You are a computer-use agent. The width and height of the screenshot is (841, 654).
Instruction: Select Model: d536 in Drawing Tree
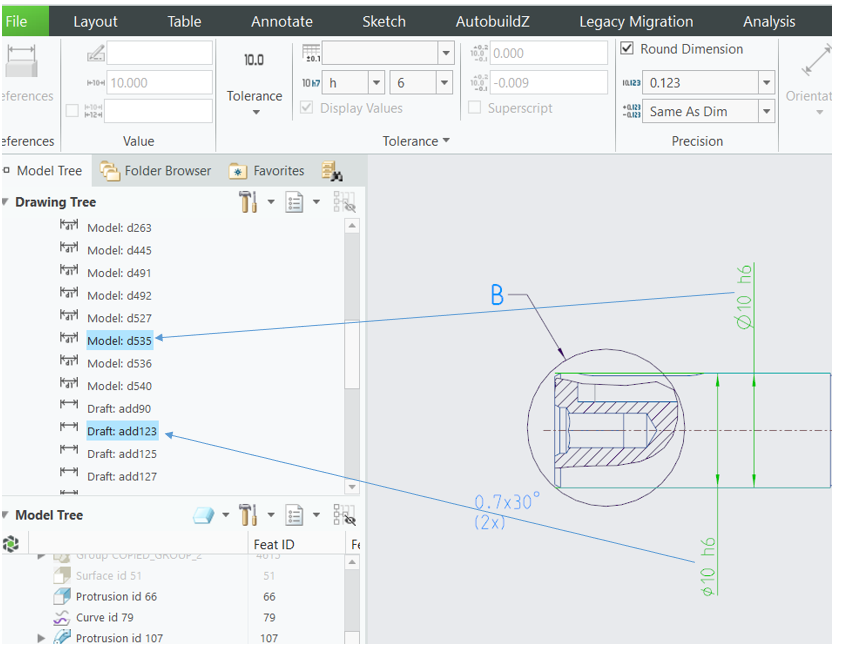coord(119,363)
